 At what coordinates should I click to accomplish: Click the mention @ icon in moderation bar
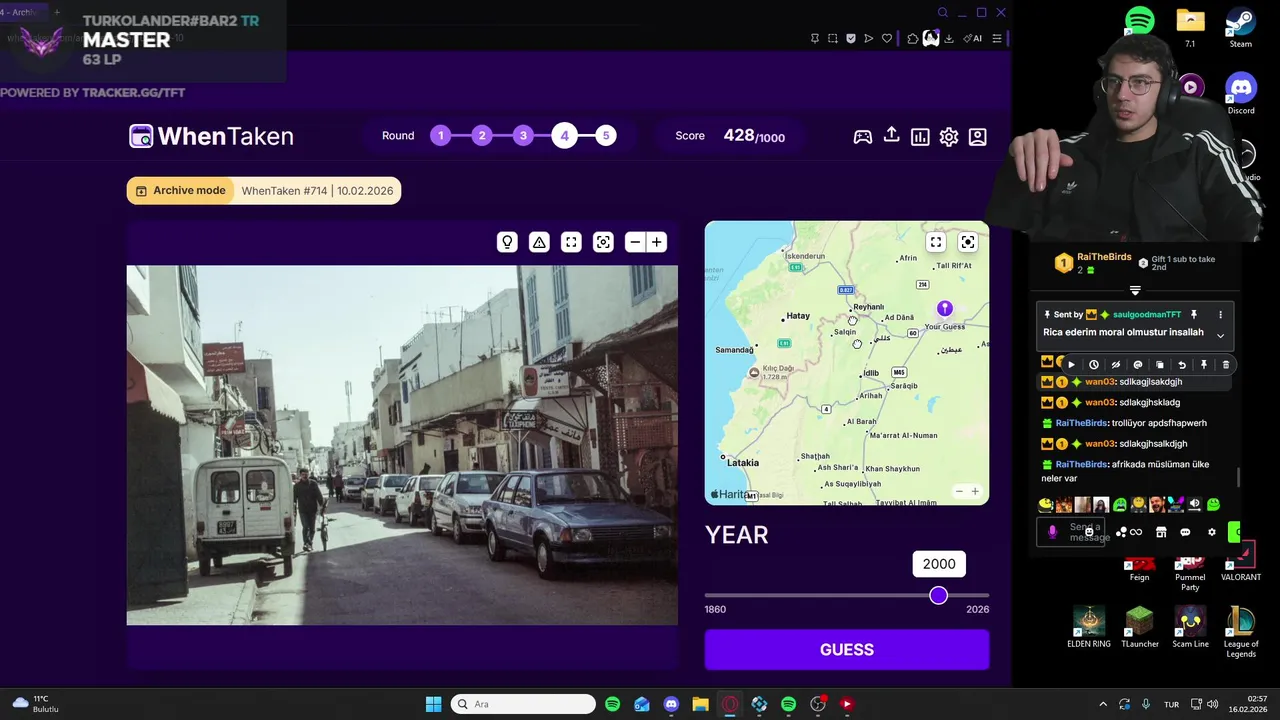(1138, 365)
